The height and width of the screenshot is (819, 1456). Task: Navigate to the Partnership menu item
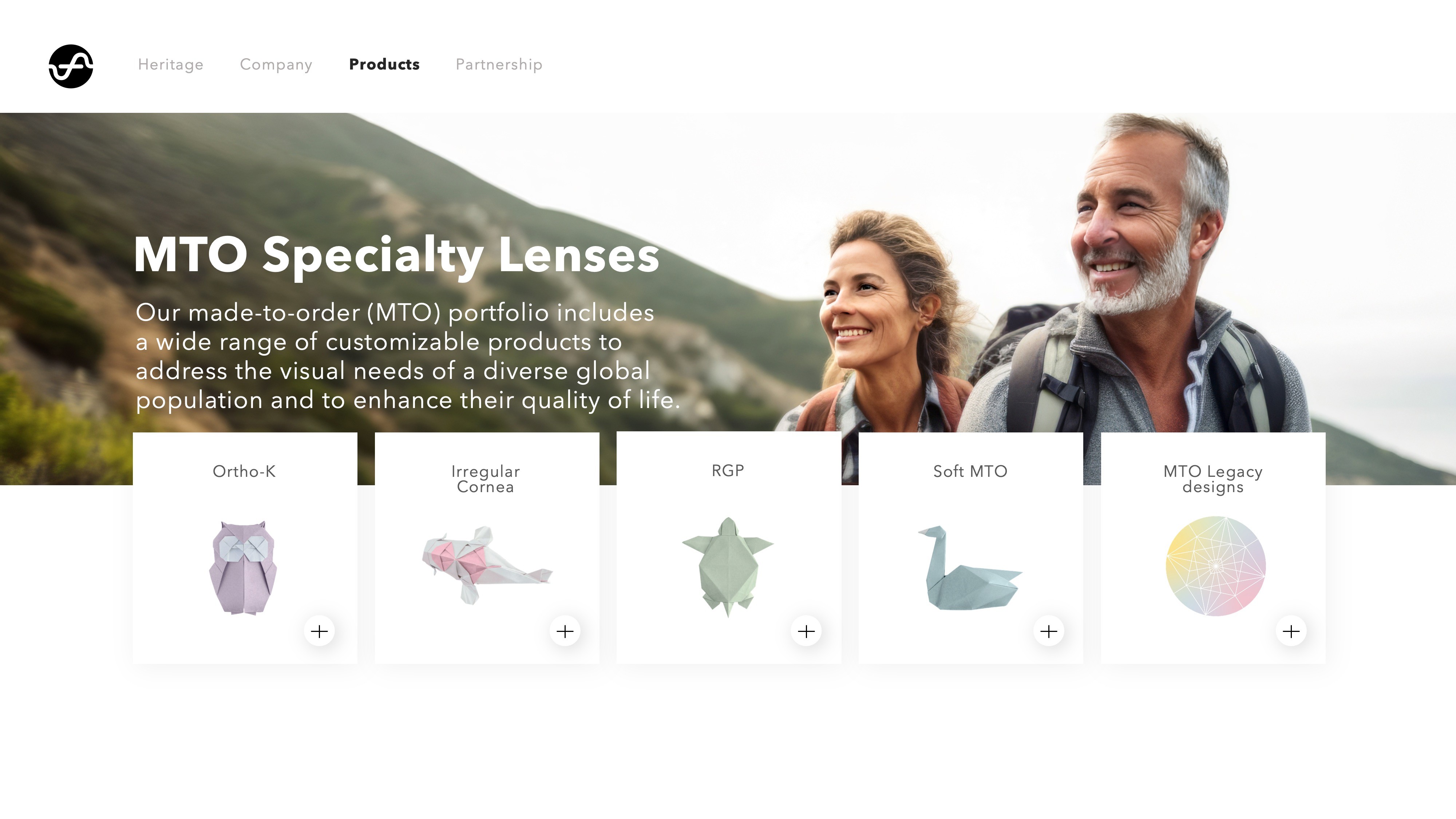(499, 64)
